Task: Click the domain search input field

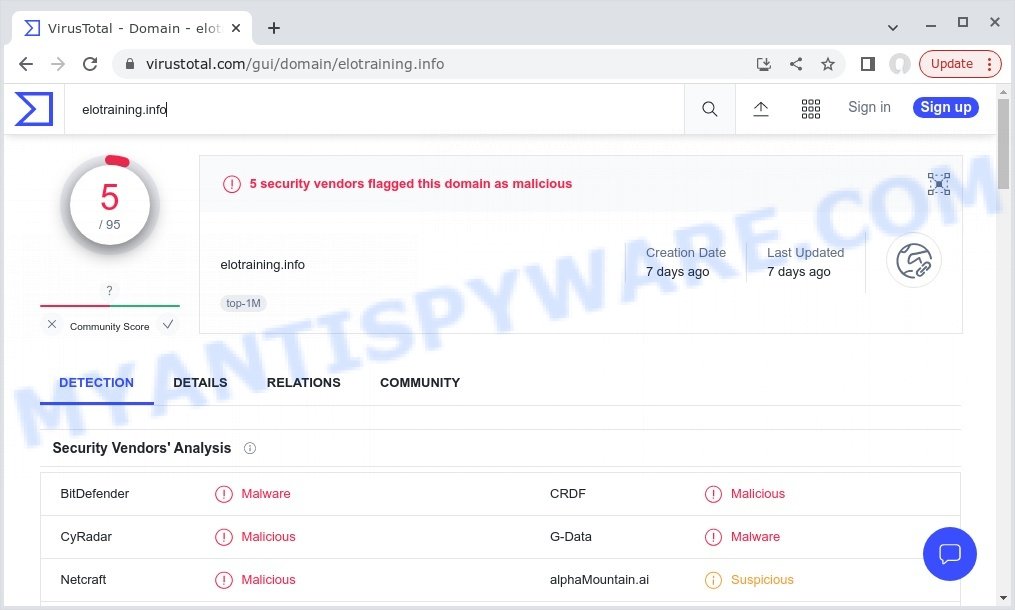Action: click(x=374, y=109)
